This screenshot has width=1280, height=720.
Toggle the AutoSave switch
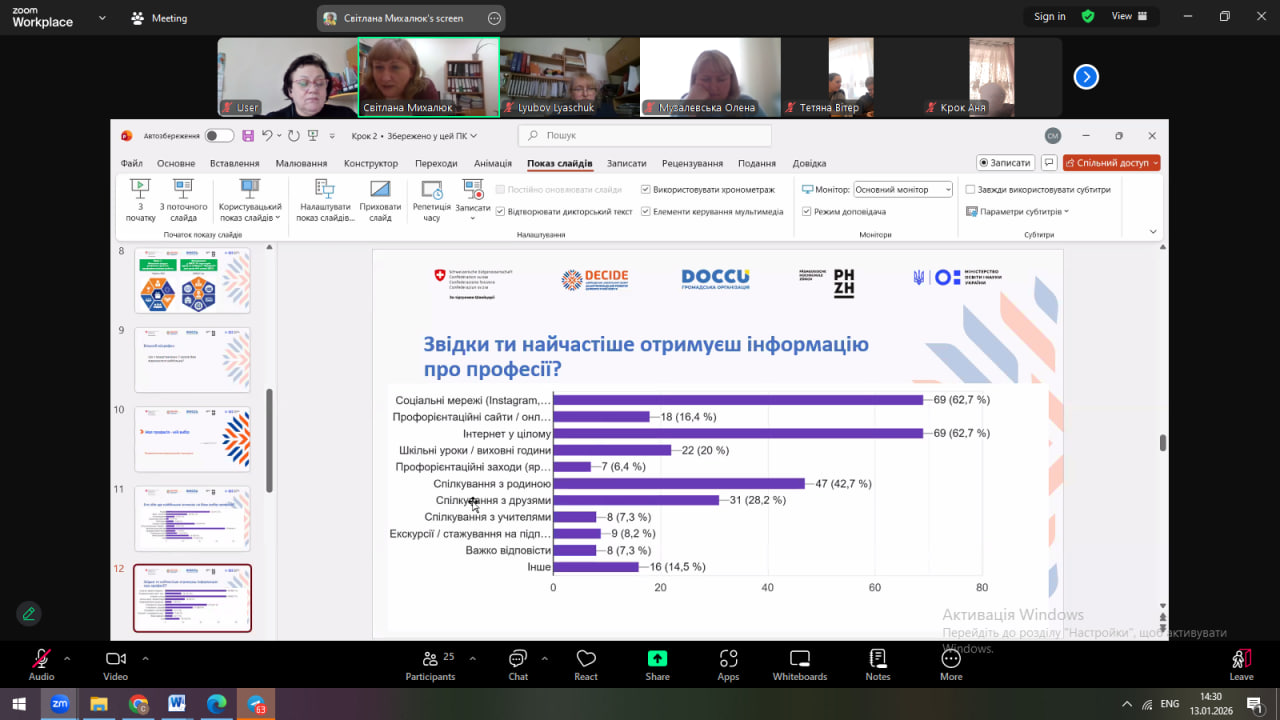tap(220, 135)
